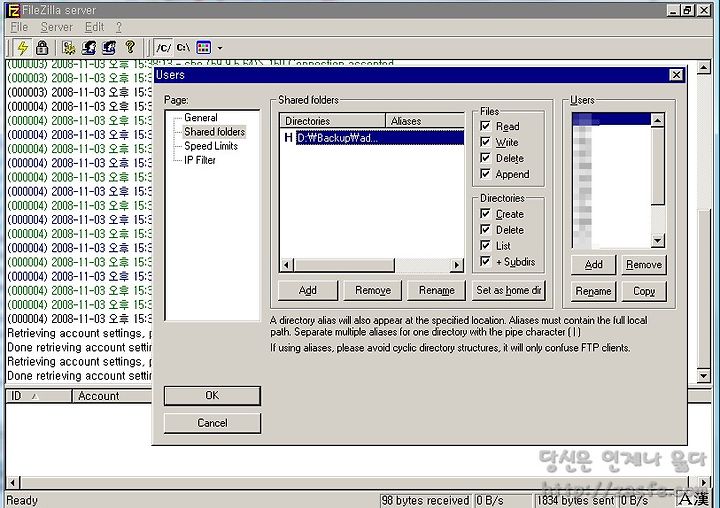Click shared folders list left scroll arrow

pyautogui.click(x=287, y=265)
